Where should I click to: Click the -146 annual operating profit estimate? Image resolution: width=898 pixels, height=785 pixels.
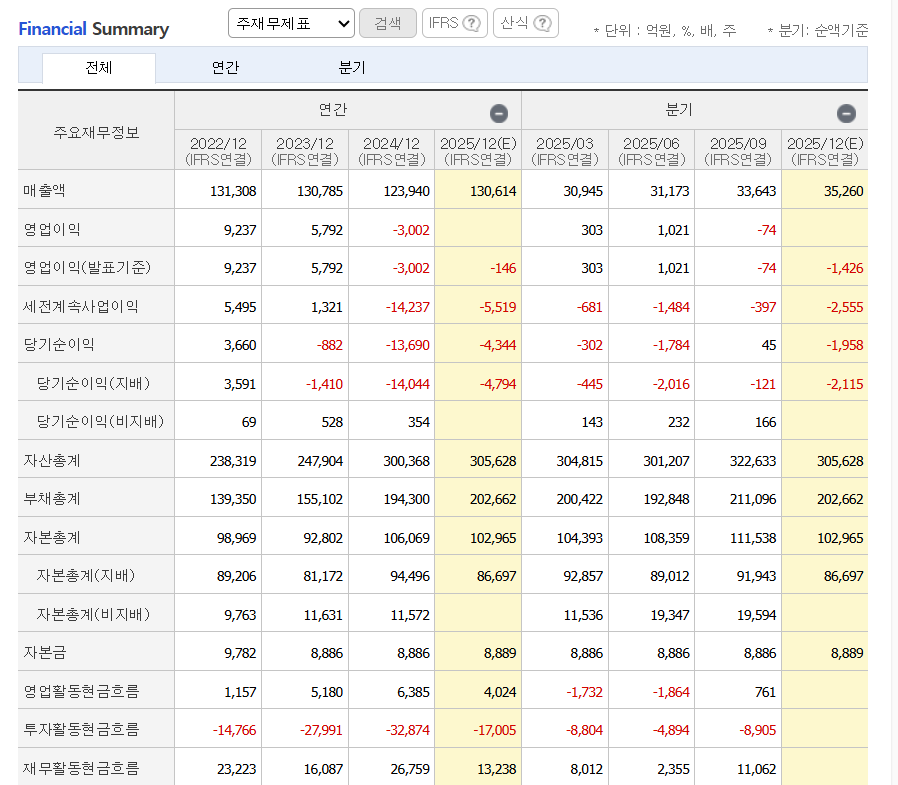[x=503, y=269]
